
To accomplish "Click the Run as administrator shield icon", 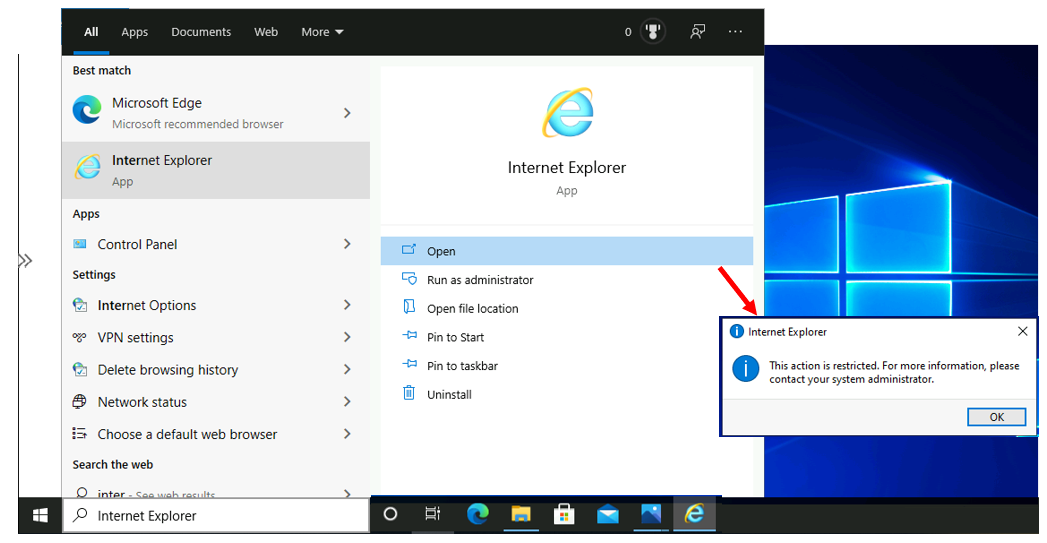I will (x=409, y=279).
